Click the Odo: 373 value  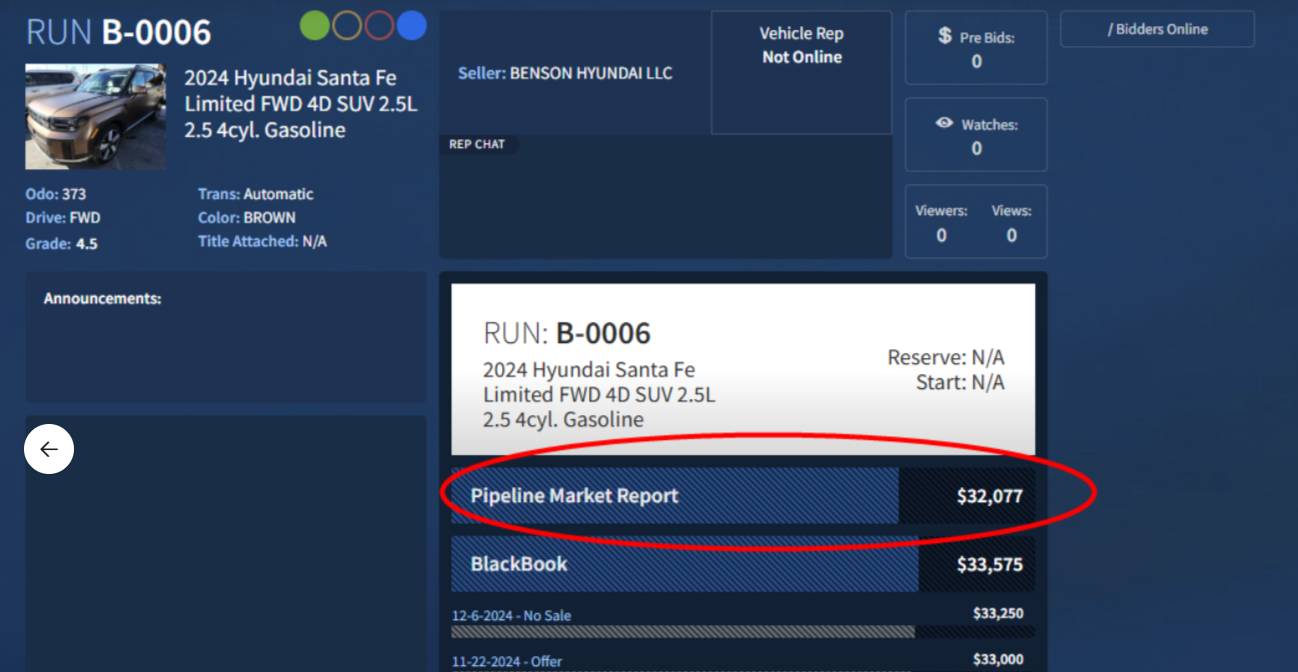click(x=56, y=194)
